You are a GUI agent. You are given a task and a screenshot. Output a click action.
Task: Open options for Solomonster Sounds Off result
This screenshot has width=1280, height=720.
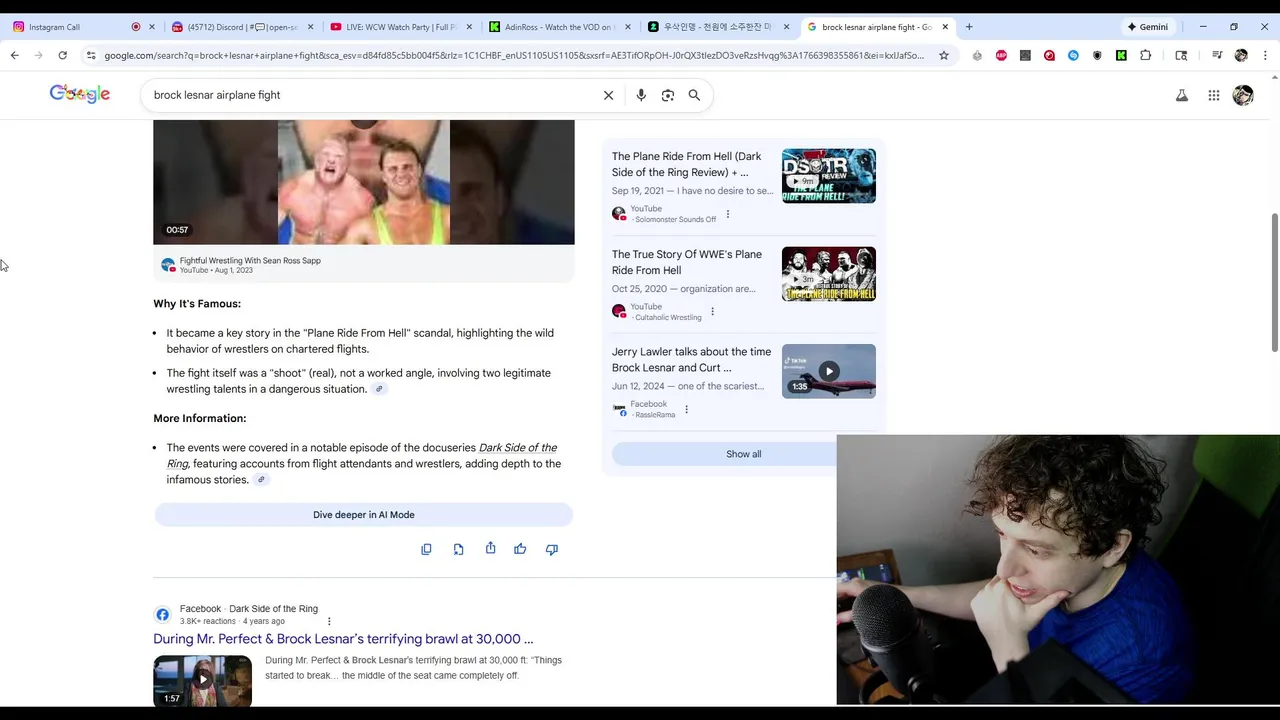[x=727, y=214]
